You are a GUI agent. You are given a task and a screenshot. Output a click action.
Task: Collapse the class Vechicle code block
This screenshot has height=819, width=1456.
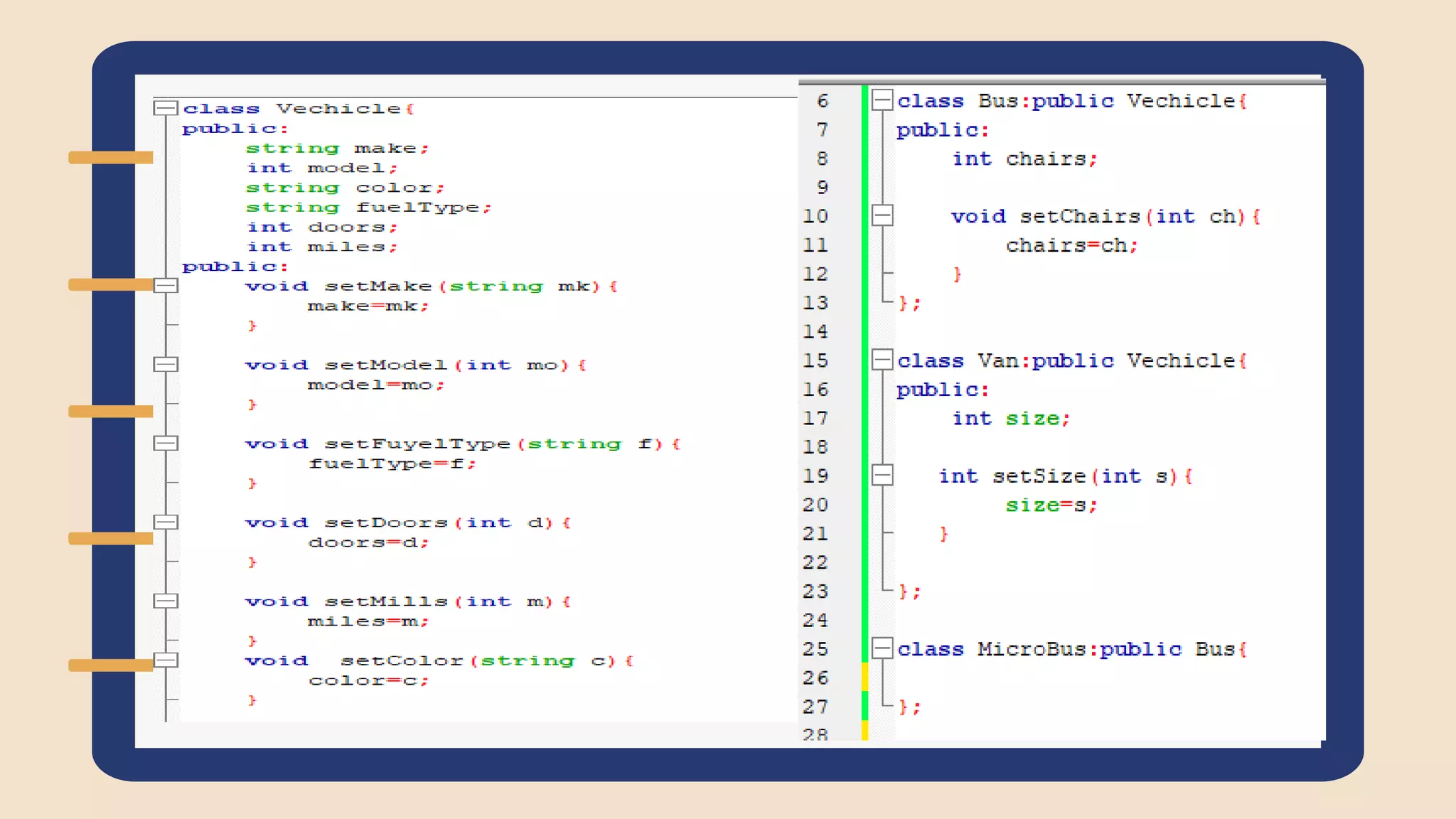pyautogui.click(x=166, y=108)
